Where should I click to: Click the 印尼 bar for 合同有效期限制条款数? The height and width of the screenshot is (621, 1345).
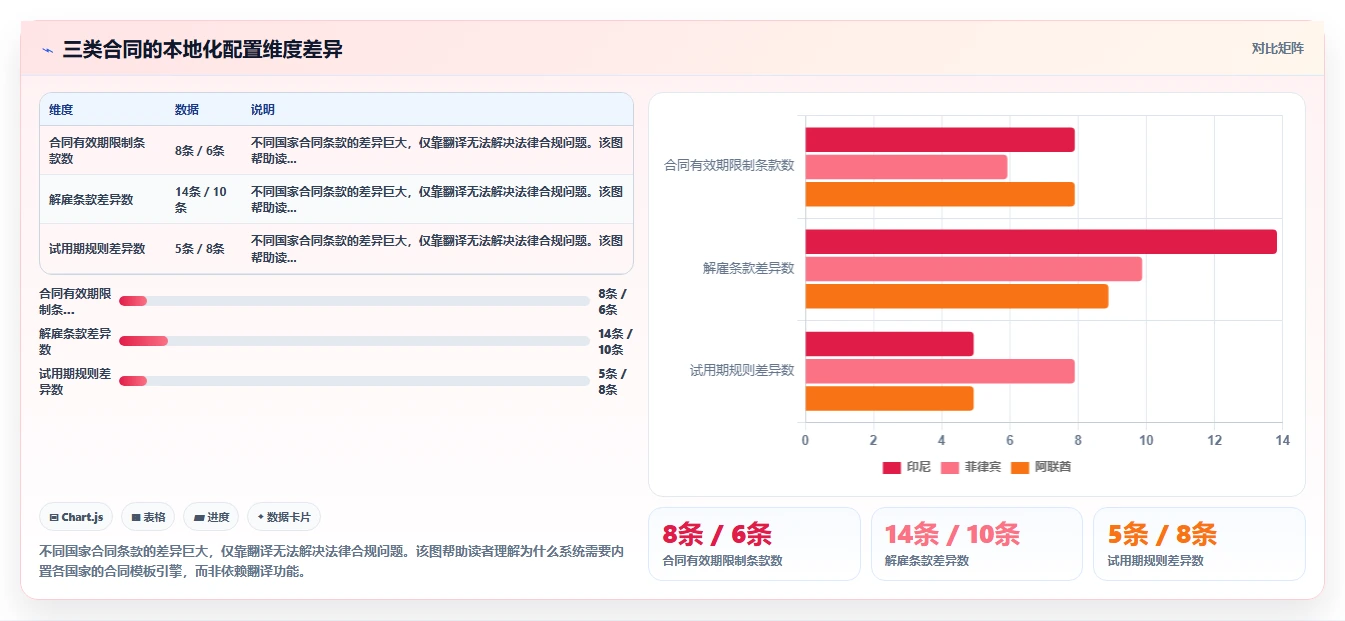click(x=940, y=140)
